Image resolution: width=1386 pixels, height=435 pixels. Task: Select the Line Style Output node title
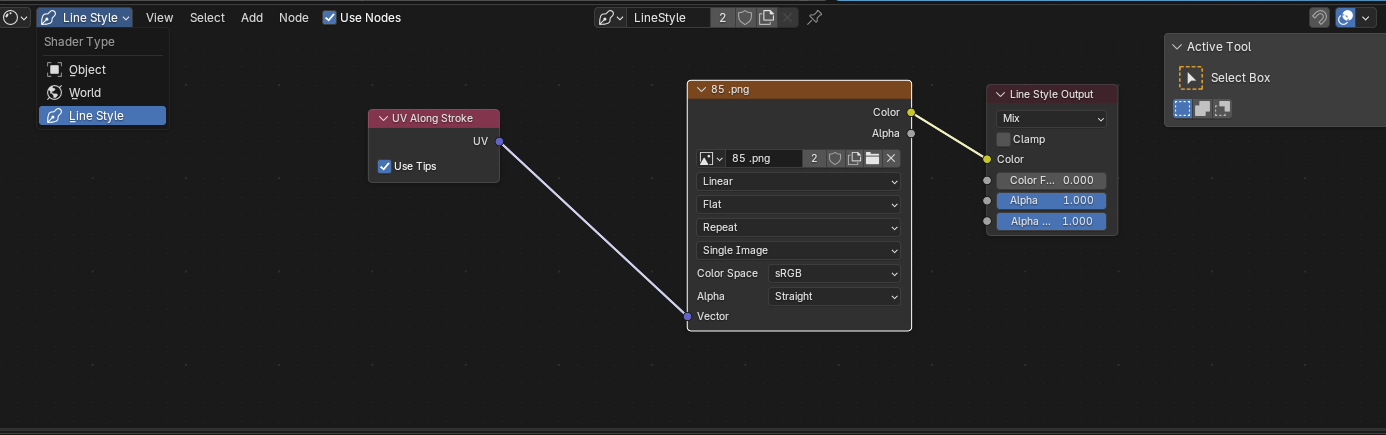[x=1051, y=94]
